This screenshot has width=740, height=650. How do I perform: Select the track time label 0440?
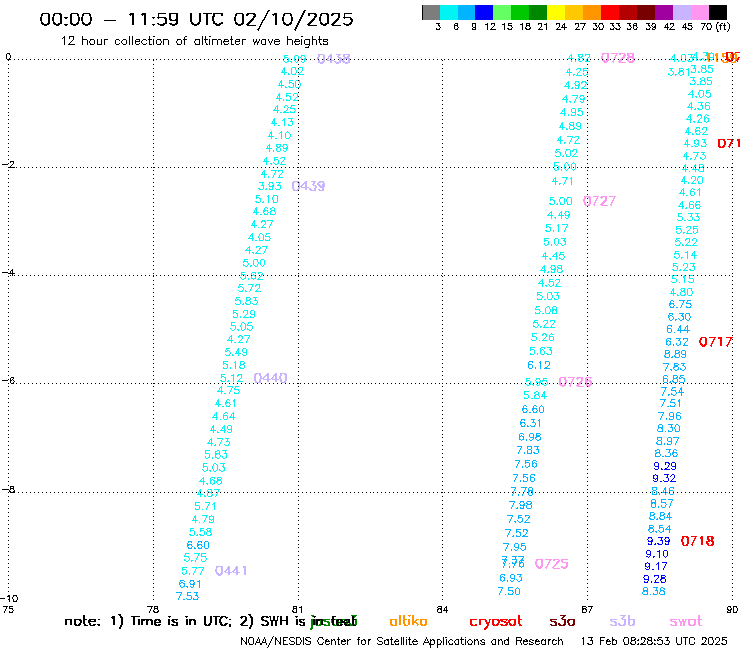[270, 378]
